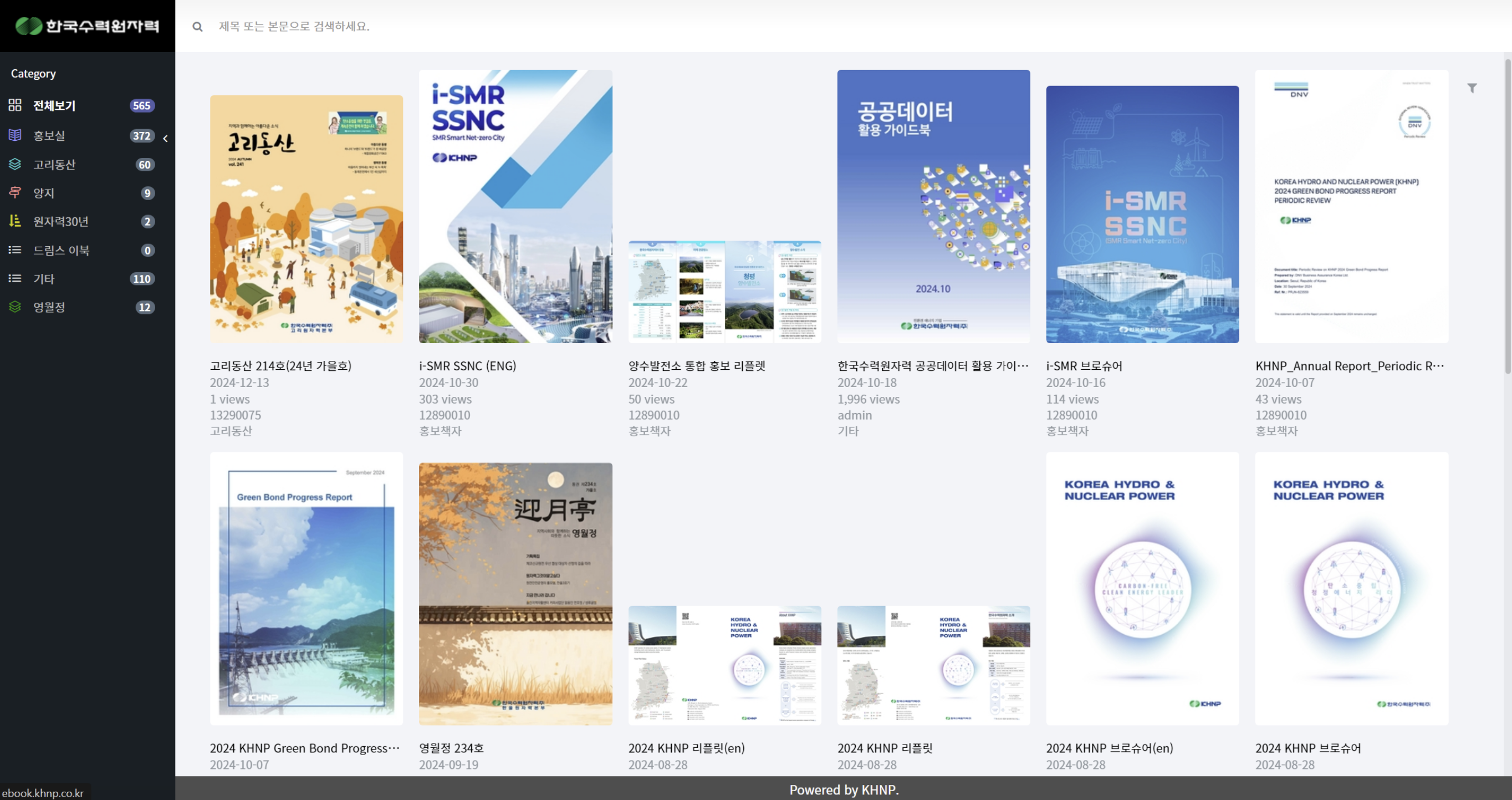The image size is (1512, 800).
Task: Click the admin uploader text
Action: click(x=855, y=415)
